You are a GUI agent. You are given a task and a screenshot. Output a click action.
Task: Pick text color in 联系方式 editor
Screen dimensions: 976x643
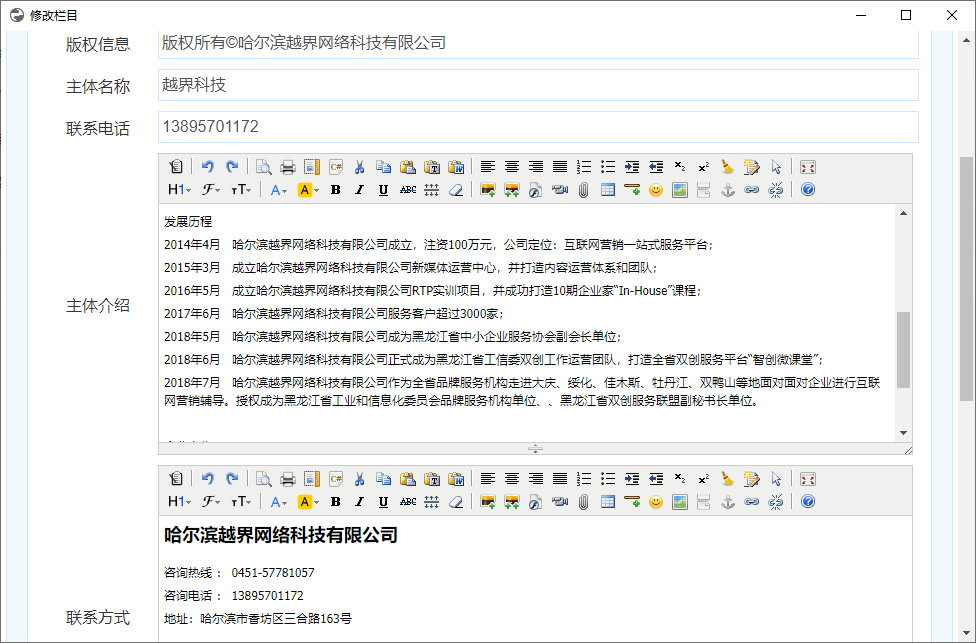(x=278, y=502)
